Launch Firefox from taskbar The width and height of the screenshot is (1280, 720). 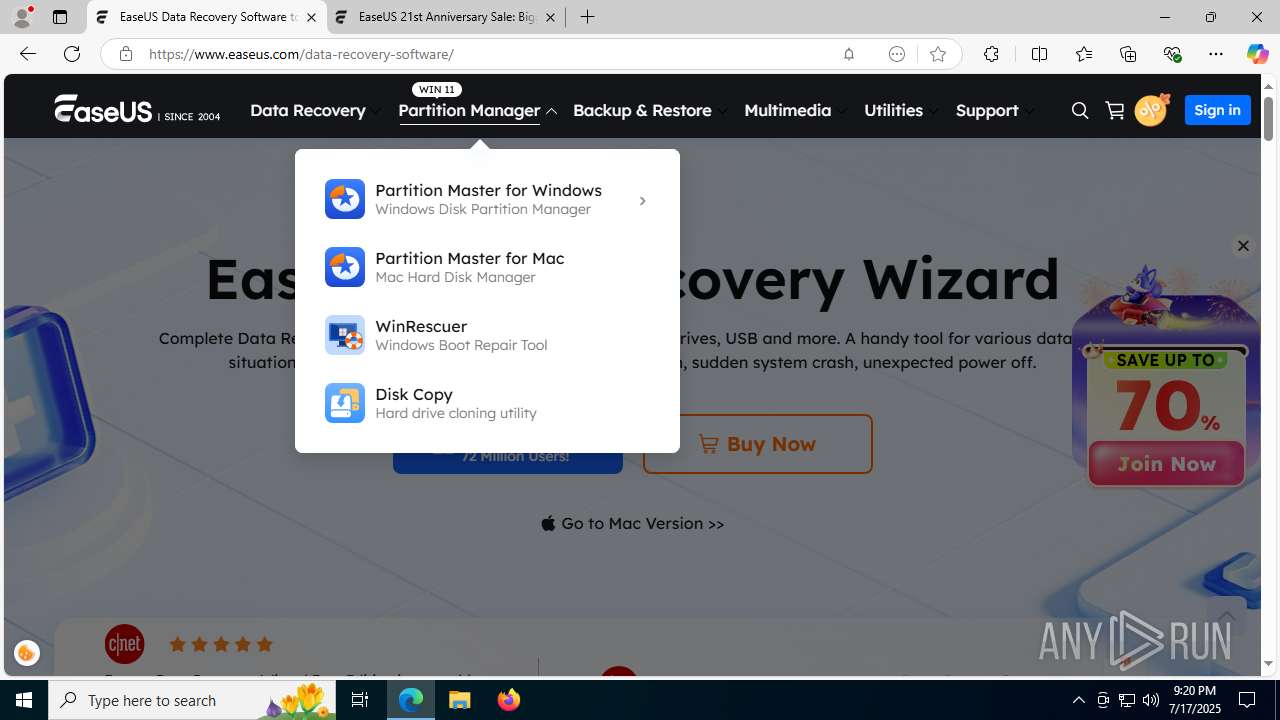tap(509, 700)
